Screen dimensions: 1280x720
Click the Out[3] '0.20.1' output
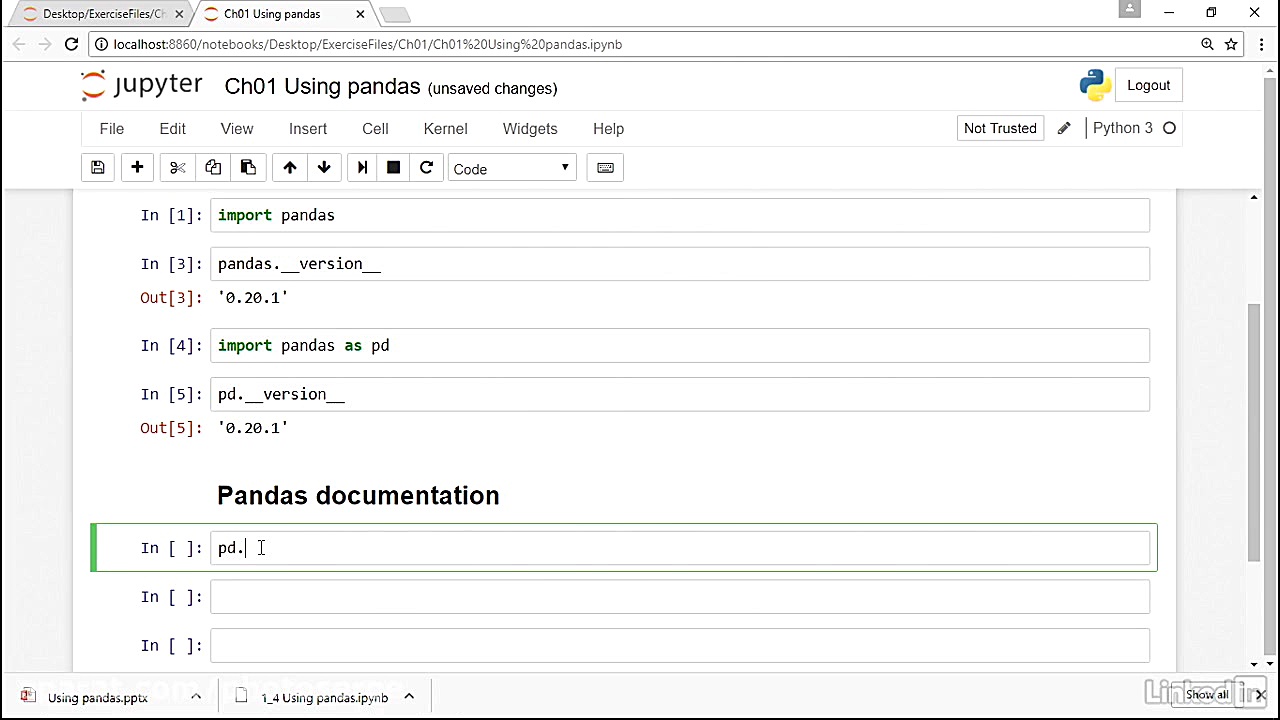click(253, 297)
